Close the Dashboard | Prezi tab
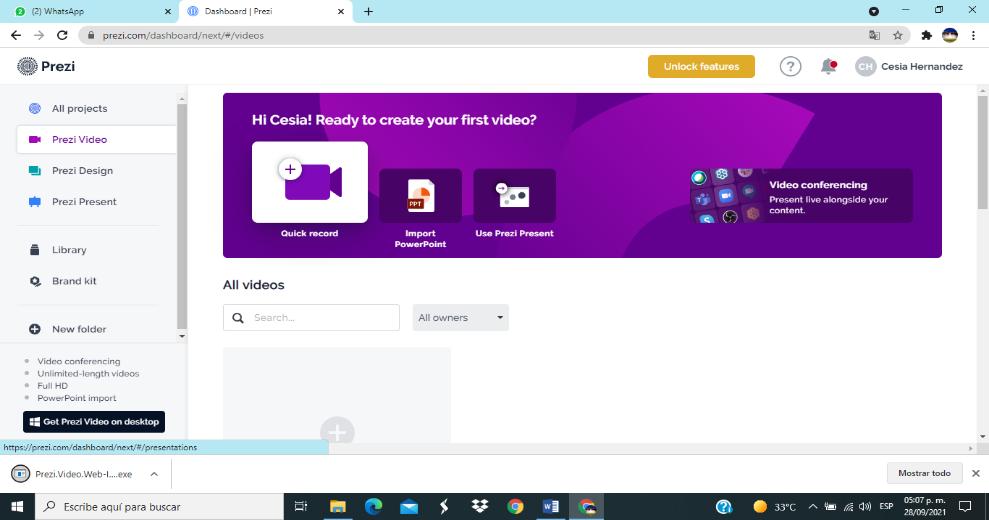989x520 pixels. (x=341, y=11)
